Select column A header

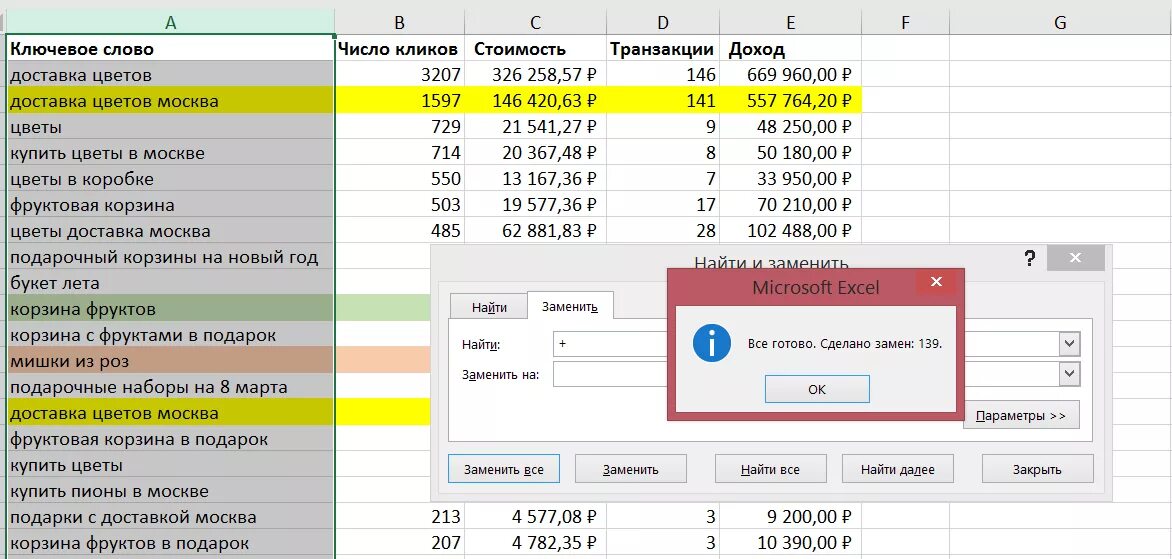click(170, 22)
